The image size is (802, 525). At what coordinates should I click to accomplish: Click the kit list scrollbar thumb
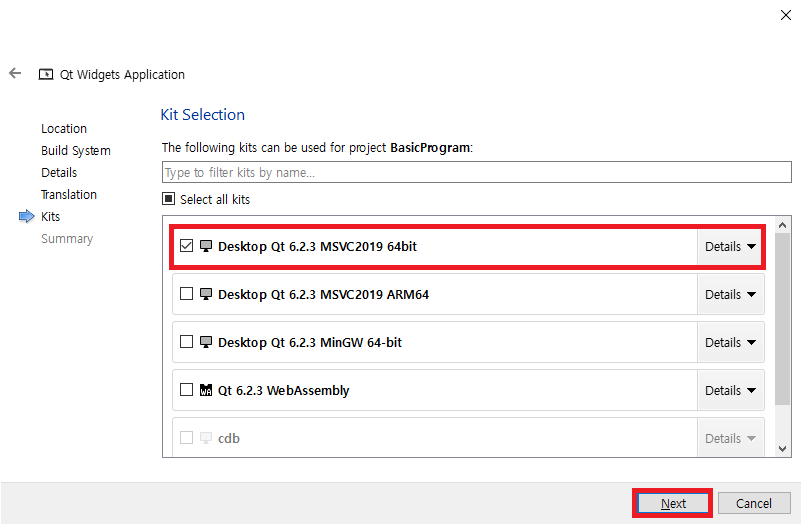(x=782, y=319)
